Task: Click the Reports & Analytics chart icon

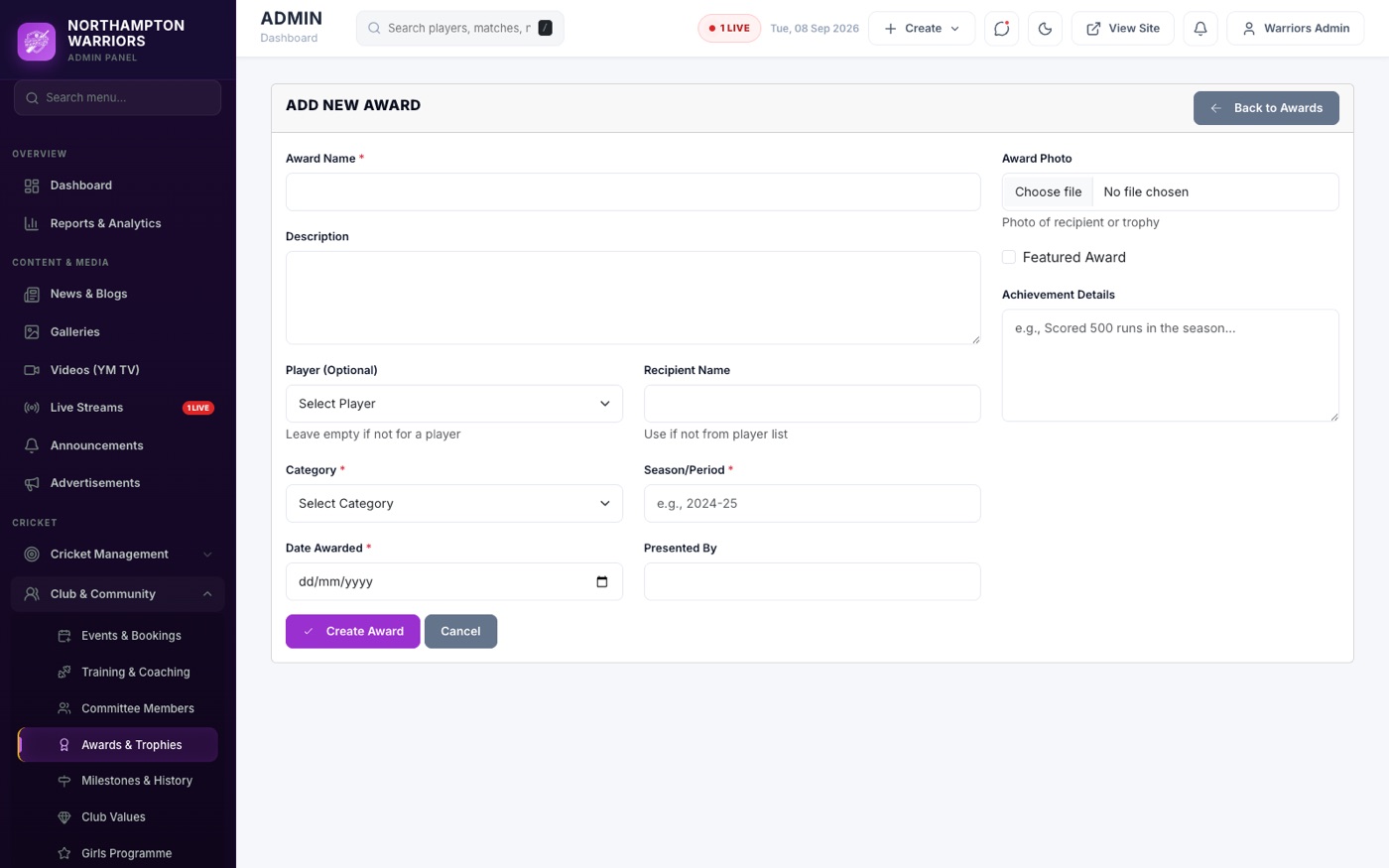Action: coord(32,223)
